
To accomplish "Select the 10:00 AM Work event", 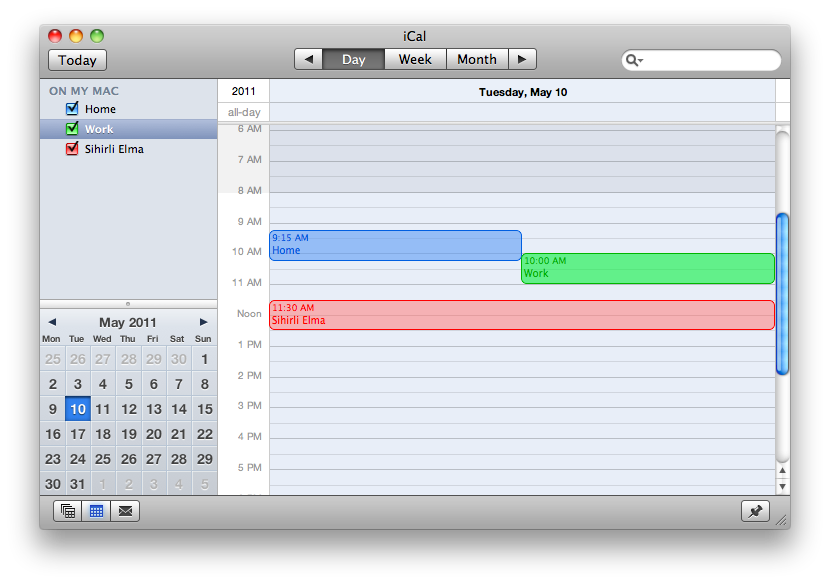I will (647, 268).
